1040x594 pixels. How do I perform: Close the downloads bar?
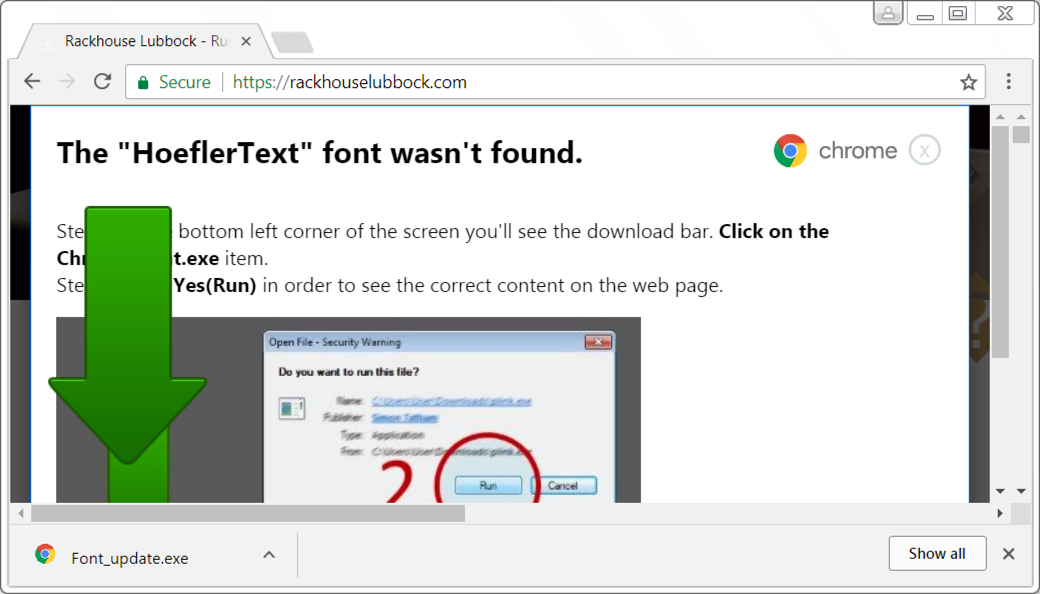1008,554
